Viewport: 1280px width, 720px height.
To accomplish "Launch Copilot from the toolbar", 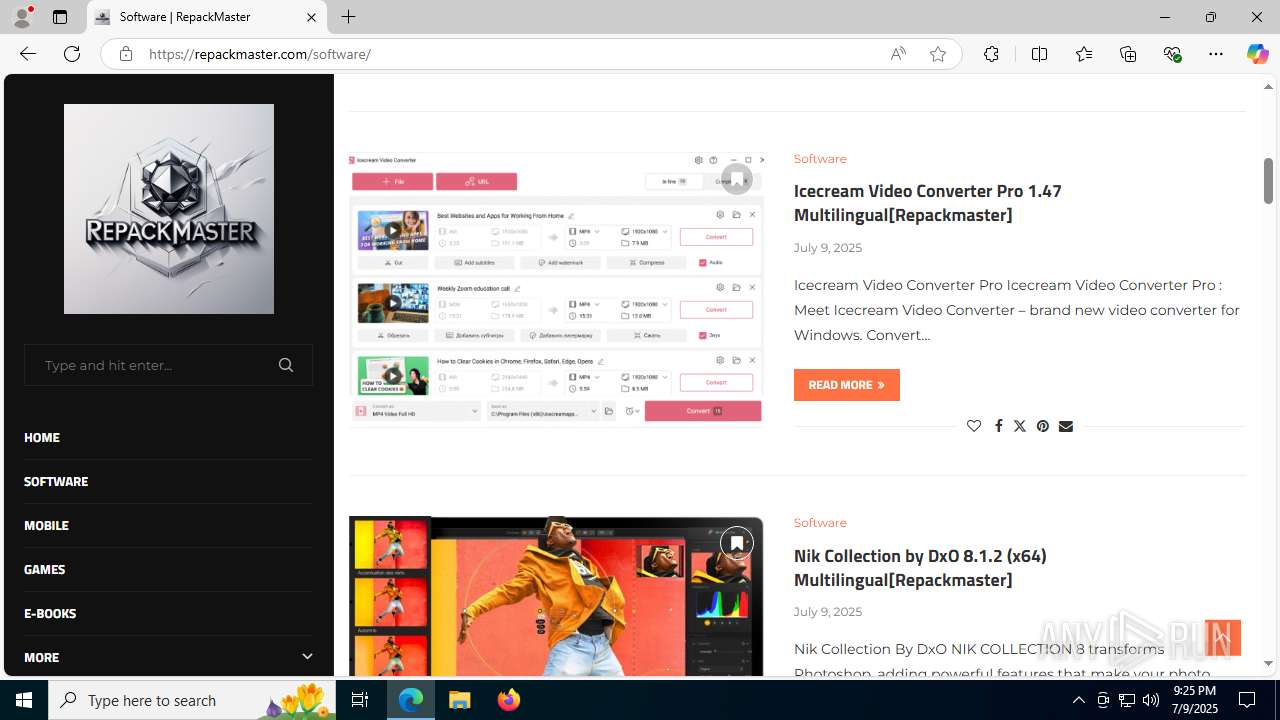I will click(1257, 54).
